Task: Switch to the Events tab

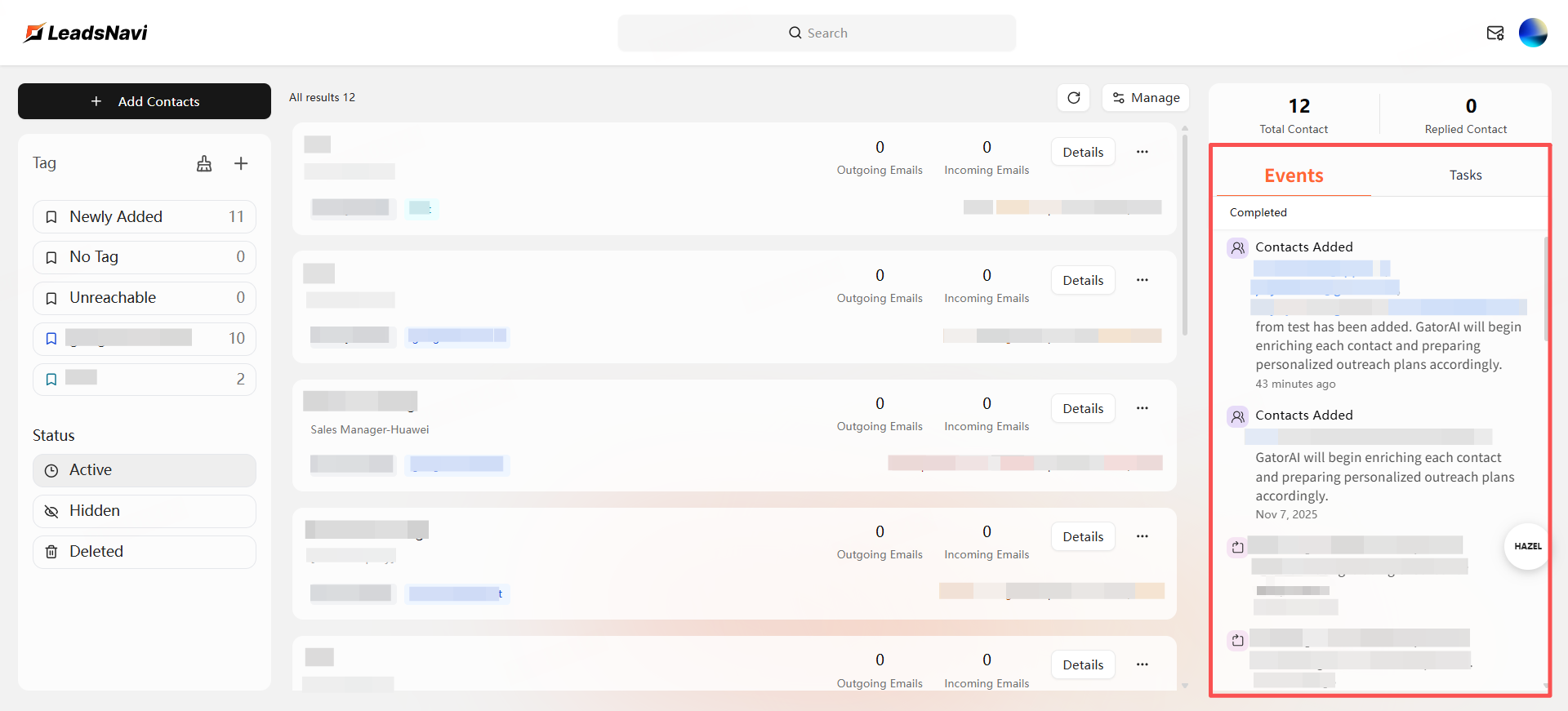Action: 1294,175
